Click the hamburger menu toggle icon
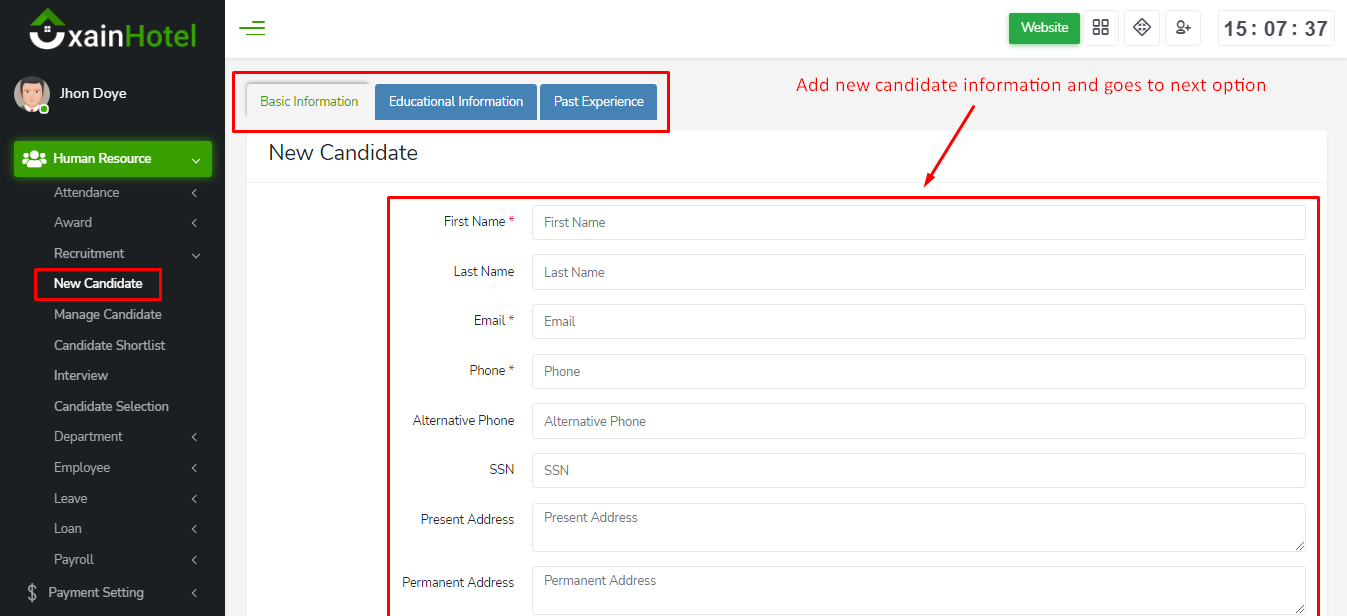This screenshot has height=616, width=1347. point(252,28)
